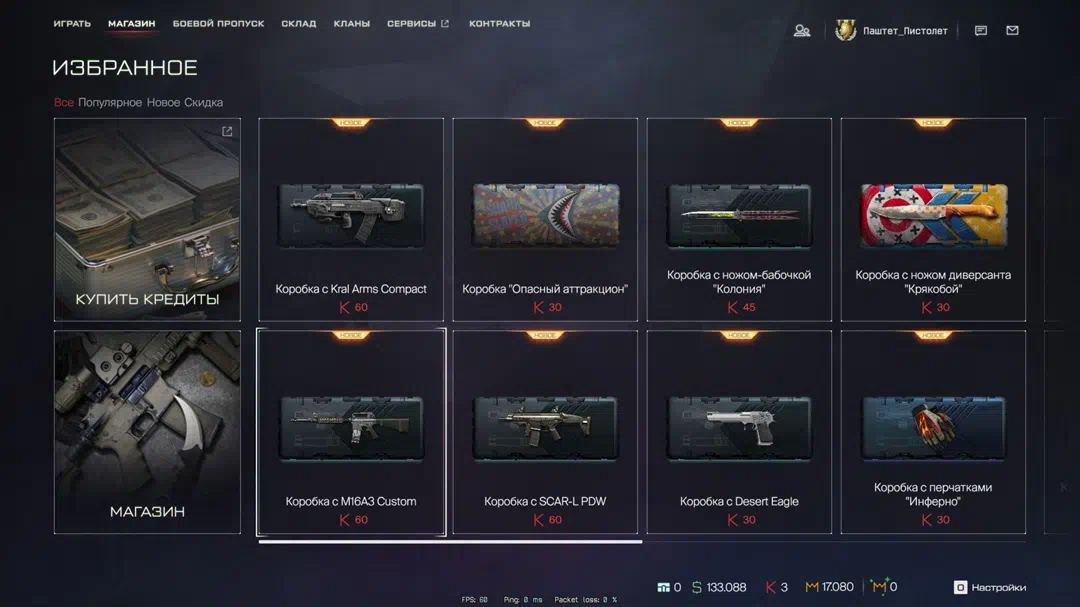Click external link icon on Купить кредиты

pyautogui.click(x=227, y=131)
